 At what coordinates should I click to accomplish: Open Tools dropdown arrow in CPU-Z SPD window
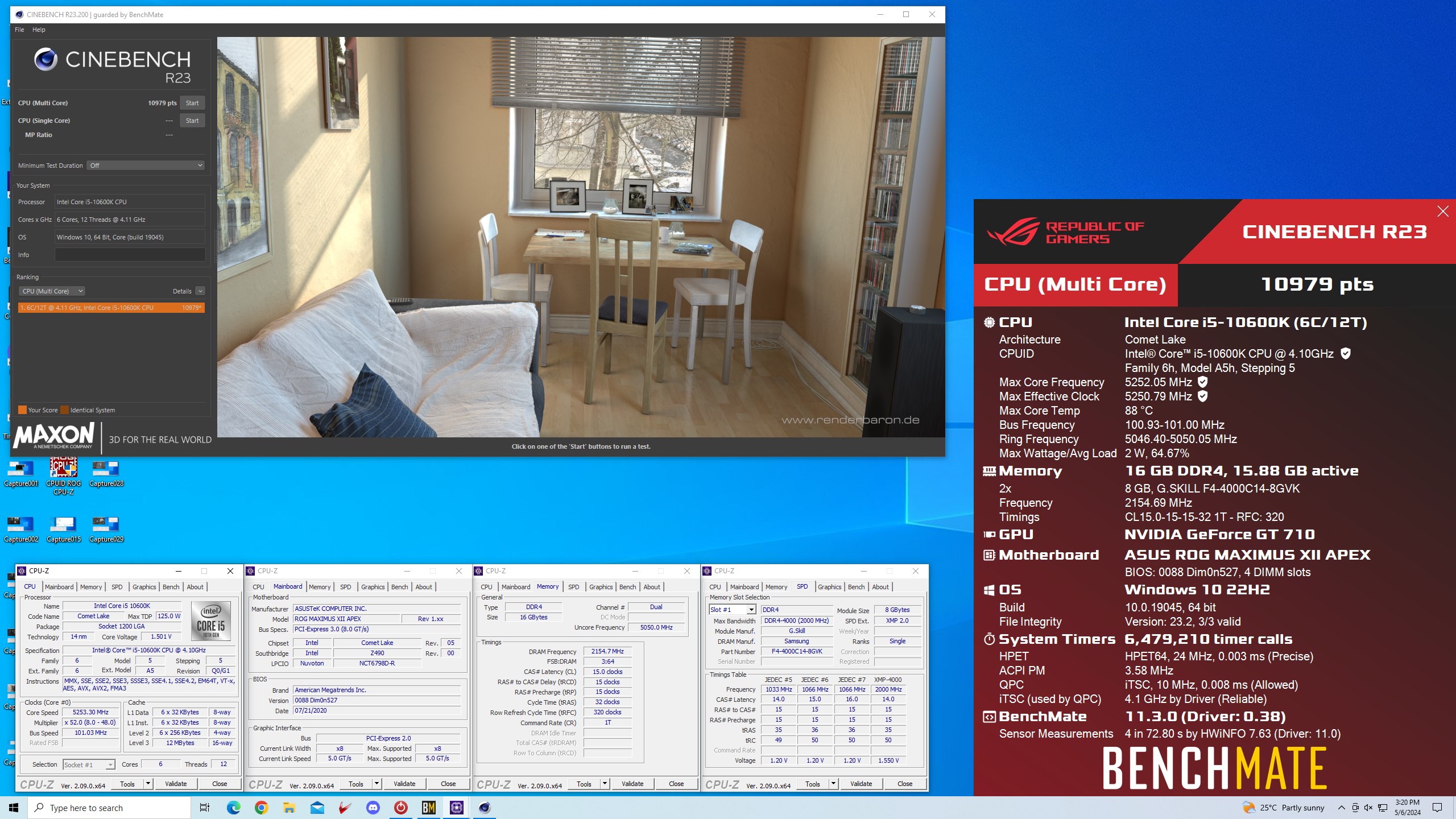click(833, 784)
